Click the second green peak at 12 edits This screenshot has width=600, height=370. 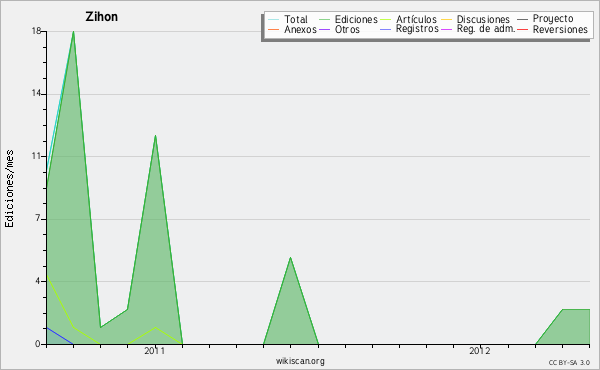[x=155, y=137]
